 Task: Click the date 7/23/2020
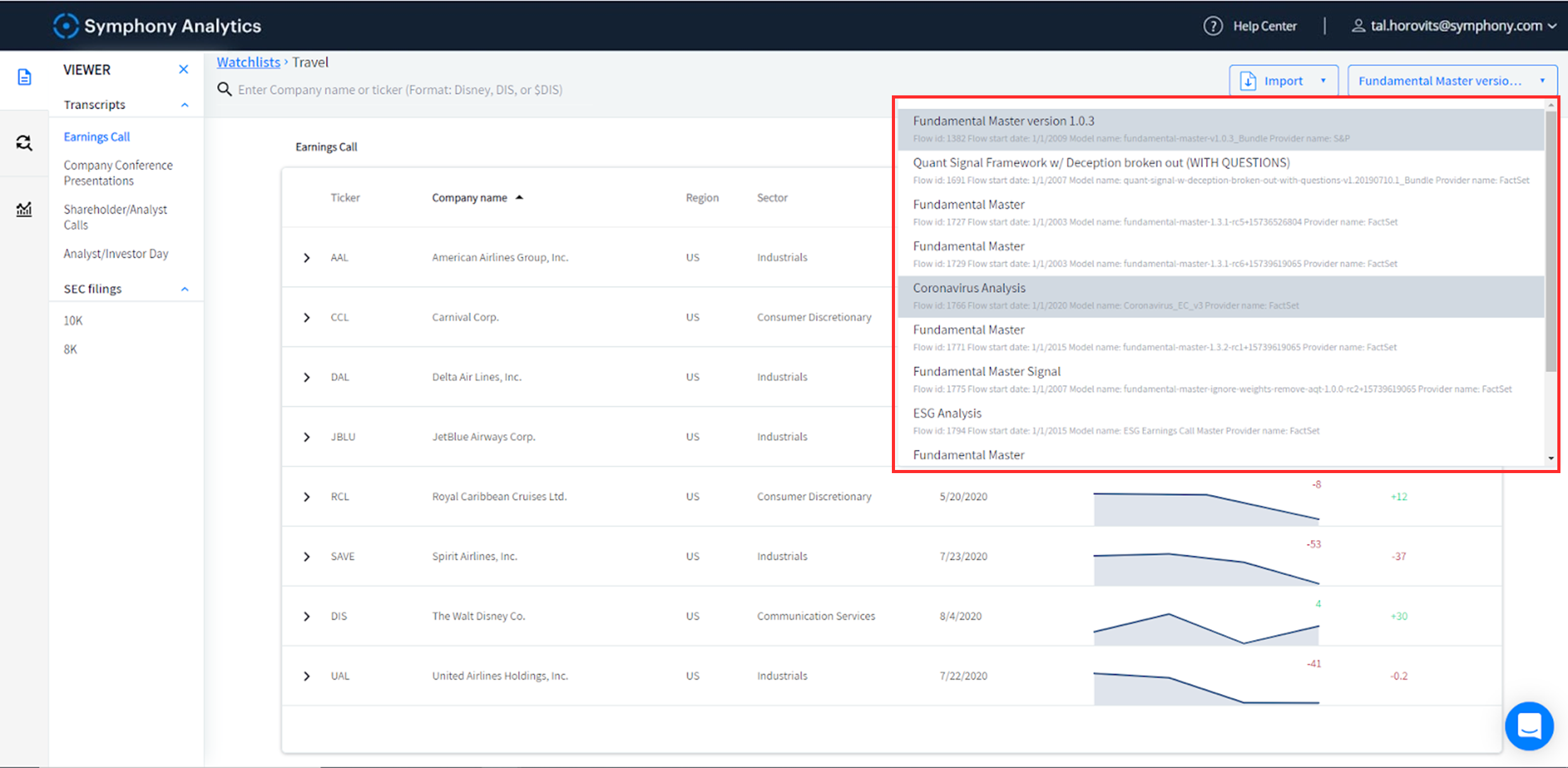click(963, 557)
